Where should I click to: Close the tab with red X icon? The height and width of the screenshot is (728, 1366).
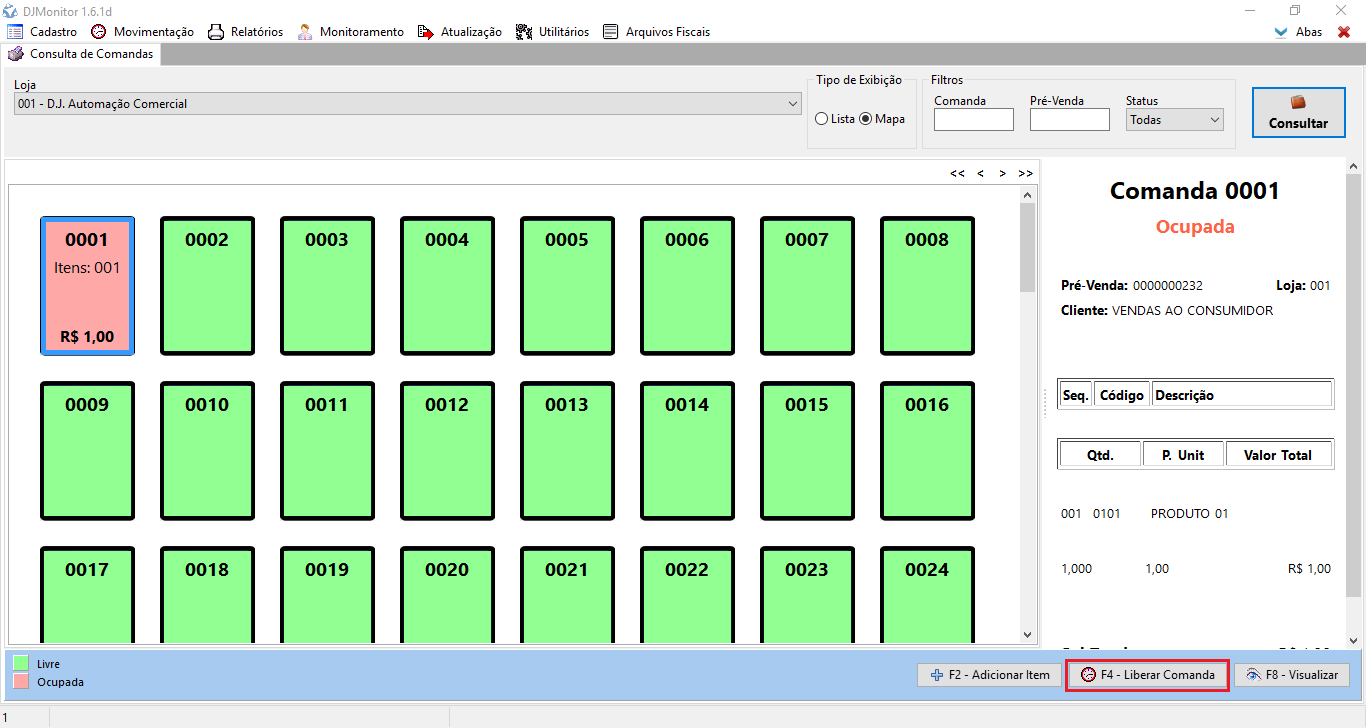click(x=1344, y=32)
